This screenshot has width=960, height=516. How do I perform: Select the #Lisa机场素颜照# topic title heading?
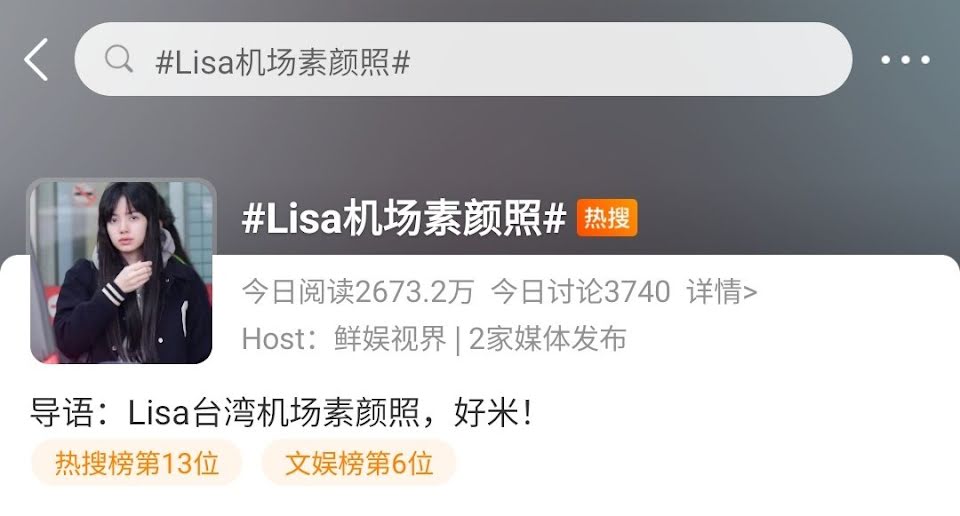(404, 218)
